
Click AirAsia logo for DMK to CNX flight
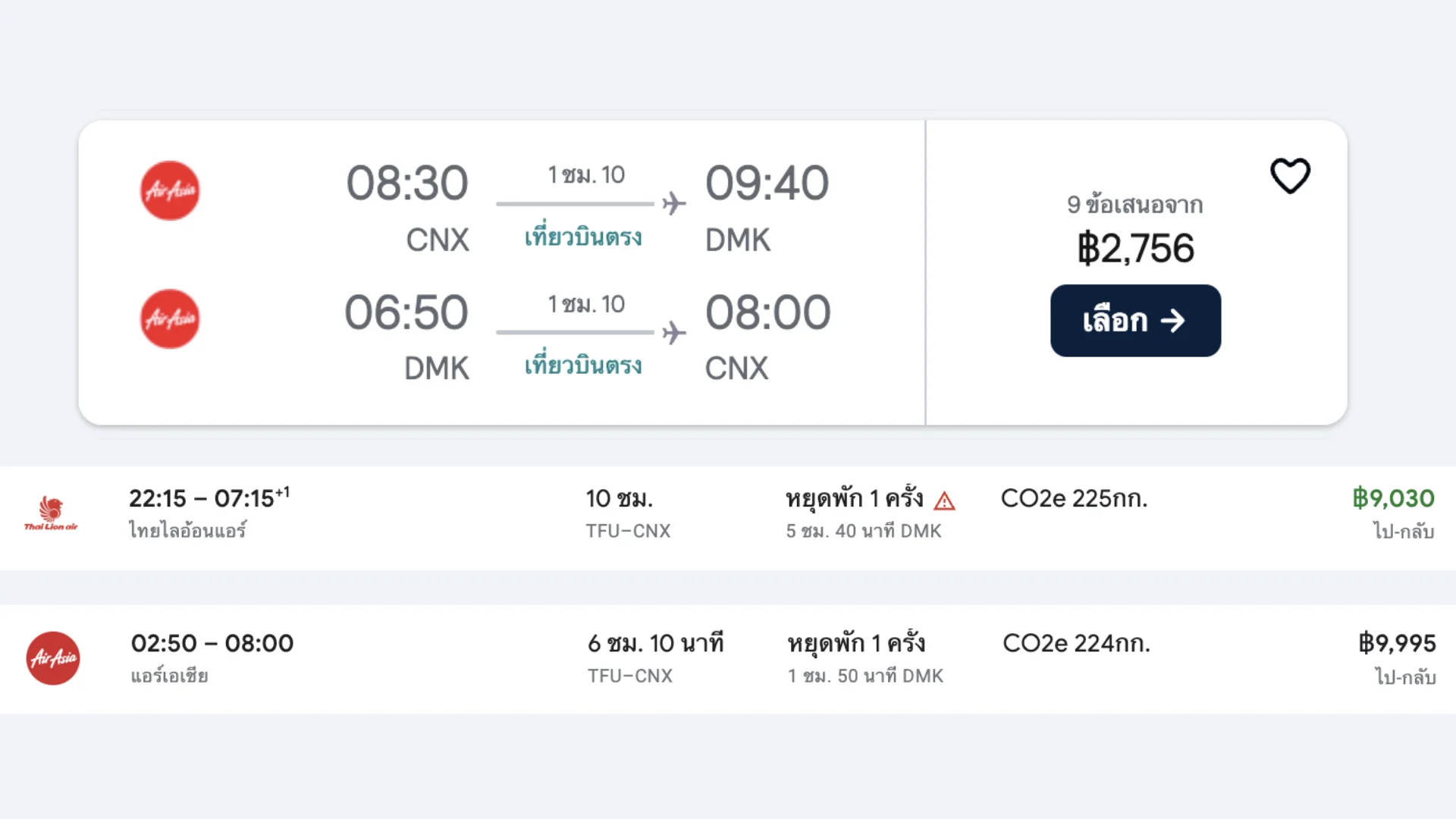170,319
